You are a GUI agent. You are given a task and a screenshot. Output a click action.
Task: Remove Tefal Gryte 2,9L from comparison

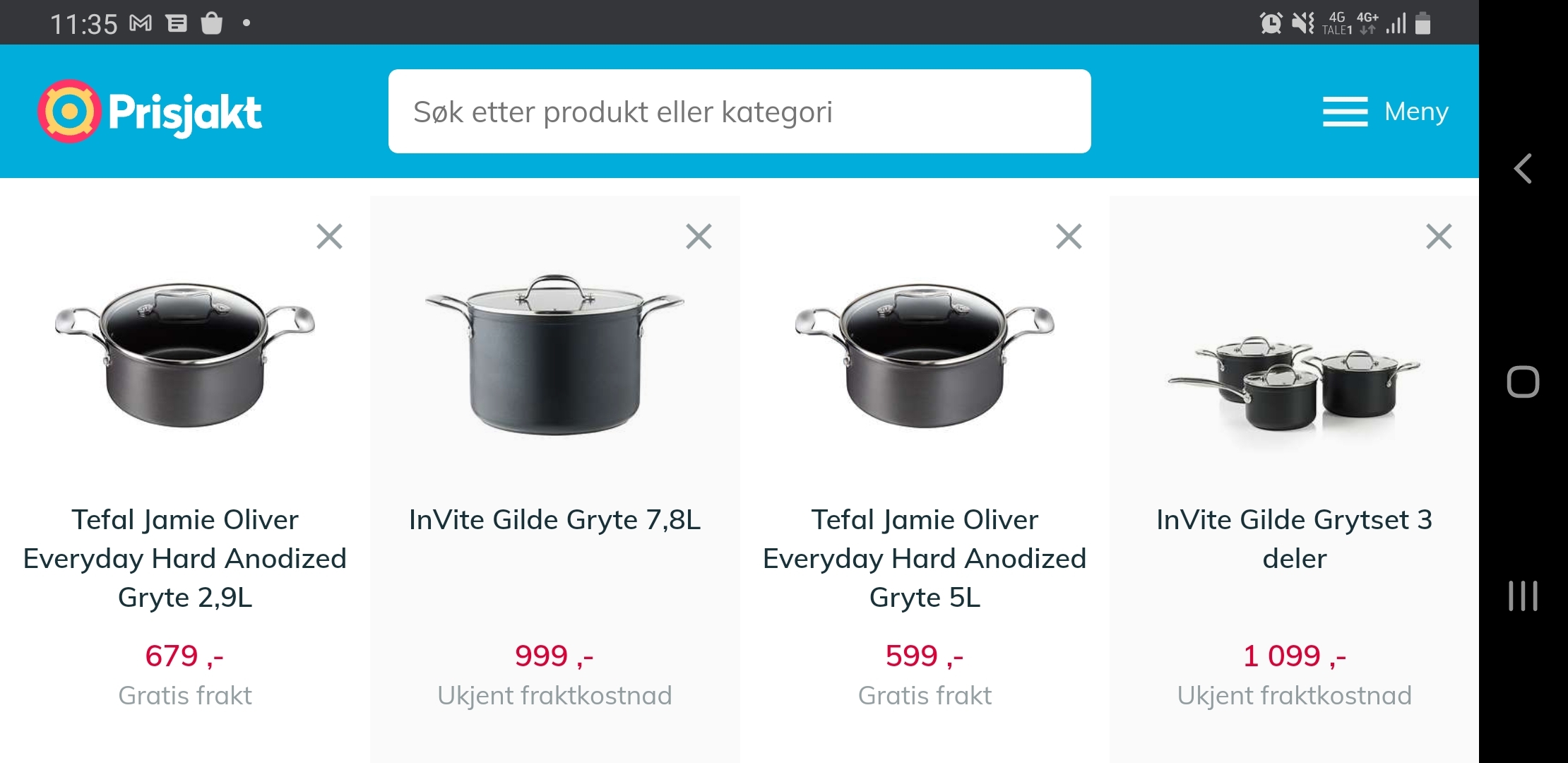click(329, 237)
